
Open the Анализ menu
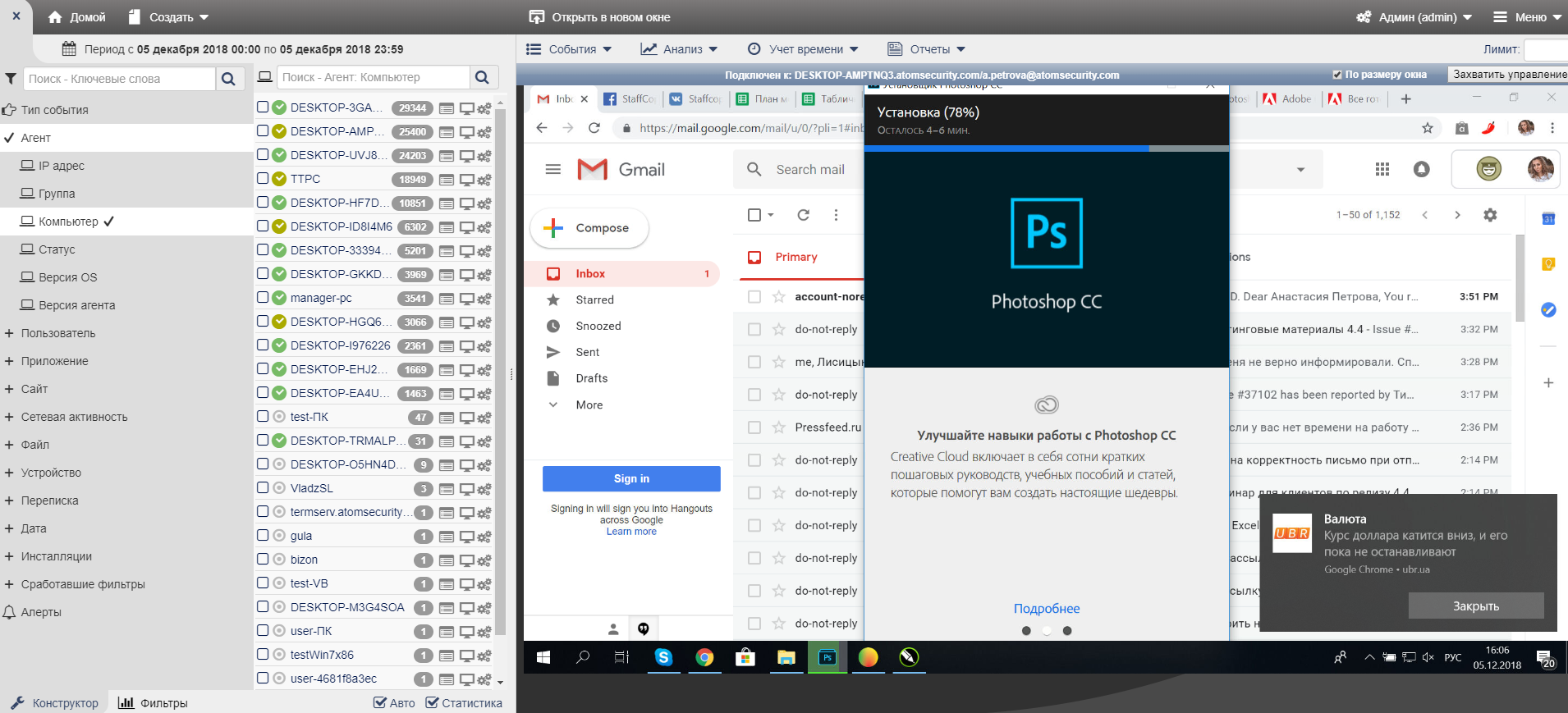click(x=679, y=49)
